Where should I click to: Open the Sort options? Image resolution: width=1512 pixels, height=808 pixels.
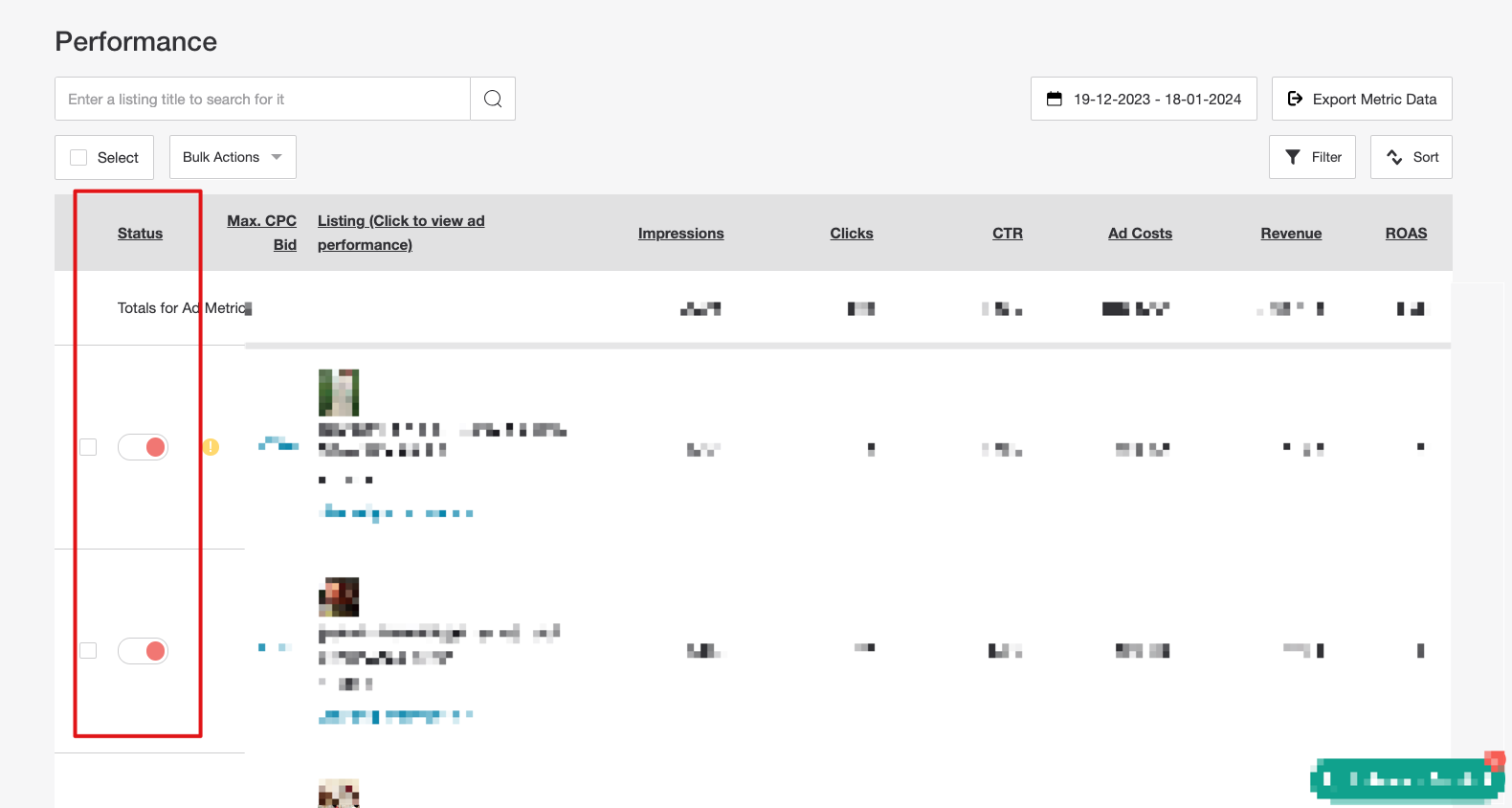(1412, 157)
